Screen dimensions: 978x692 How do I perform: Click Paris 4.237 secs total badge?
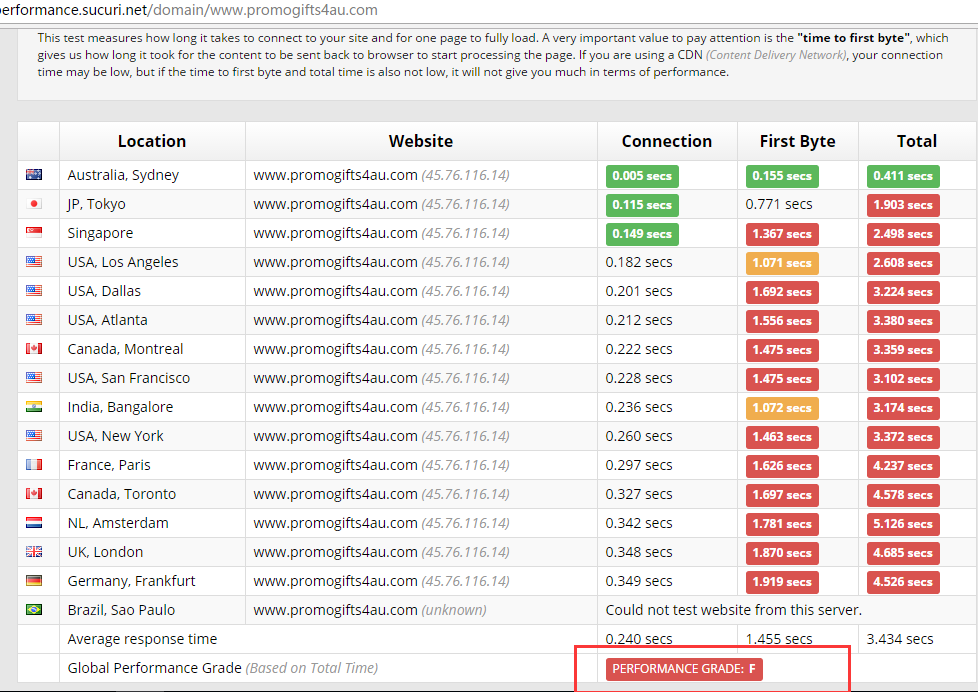click(903, 466)
